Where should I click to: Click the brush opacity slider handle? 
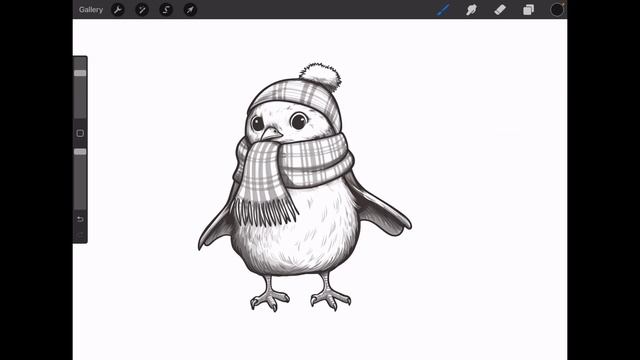80,152
